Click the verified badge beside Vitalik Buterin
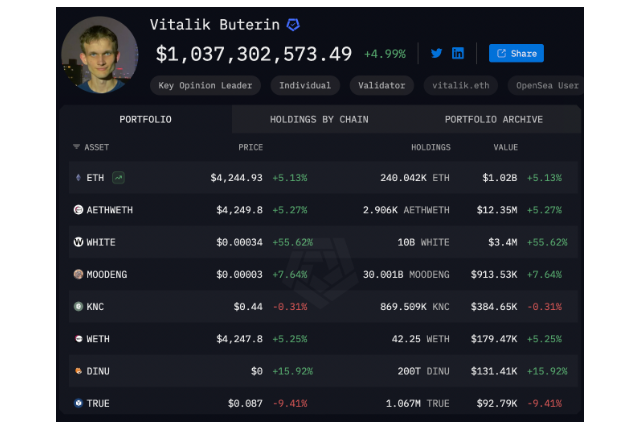This screenshot has width=622, height=422. [x=293, y=24]
